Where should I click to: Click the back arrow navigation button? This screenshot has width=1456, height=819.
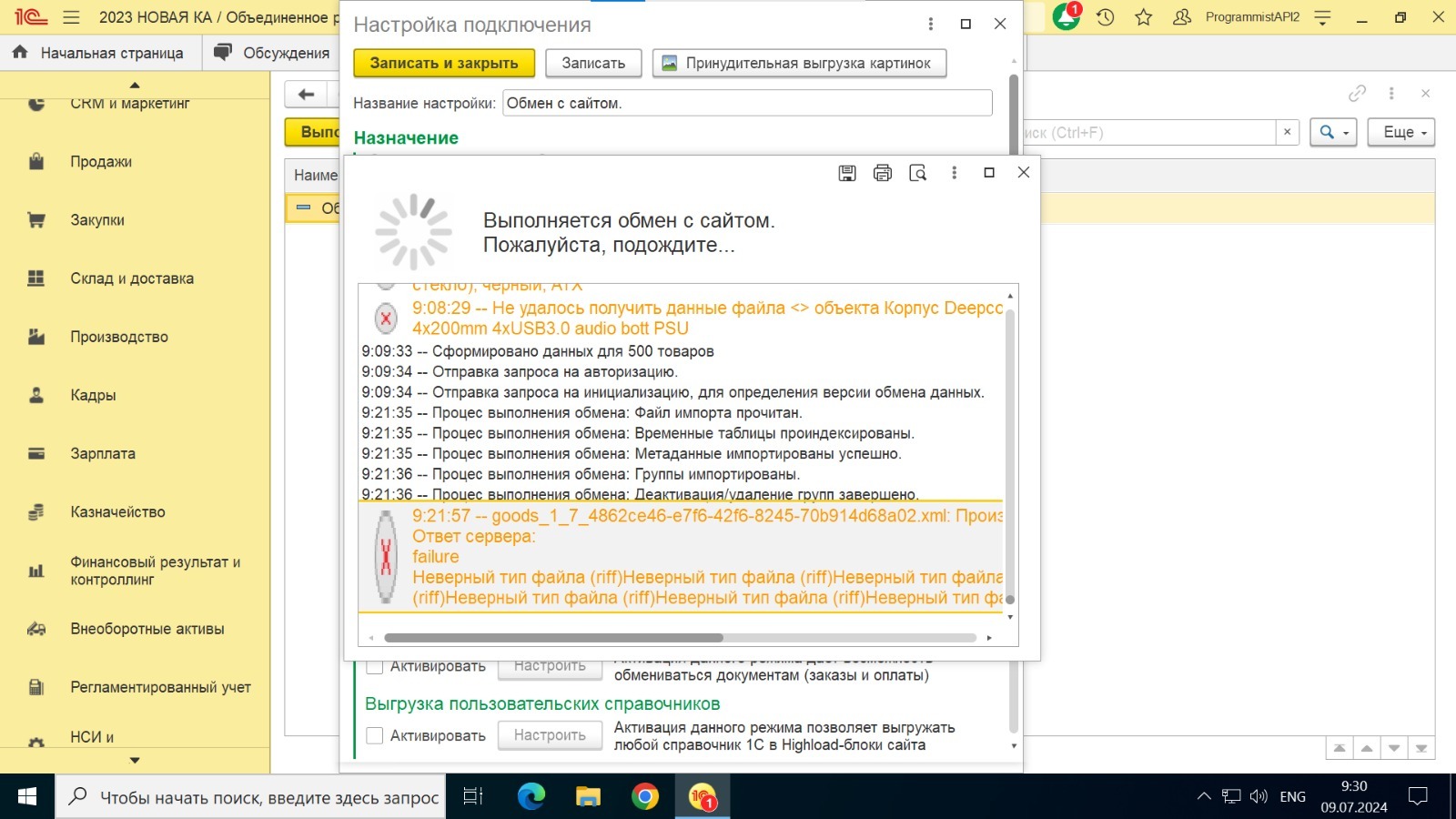pyautogui.click(x=307, y=95)
